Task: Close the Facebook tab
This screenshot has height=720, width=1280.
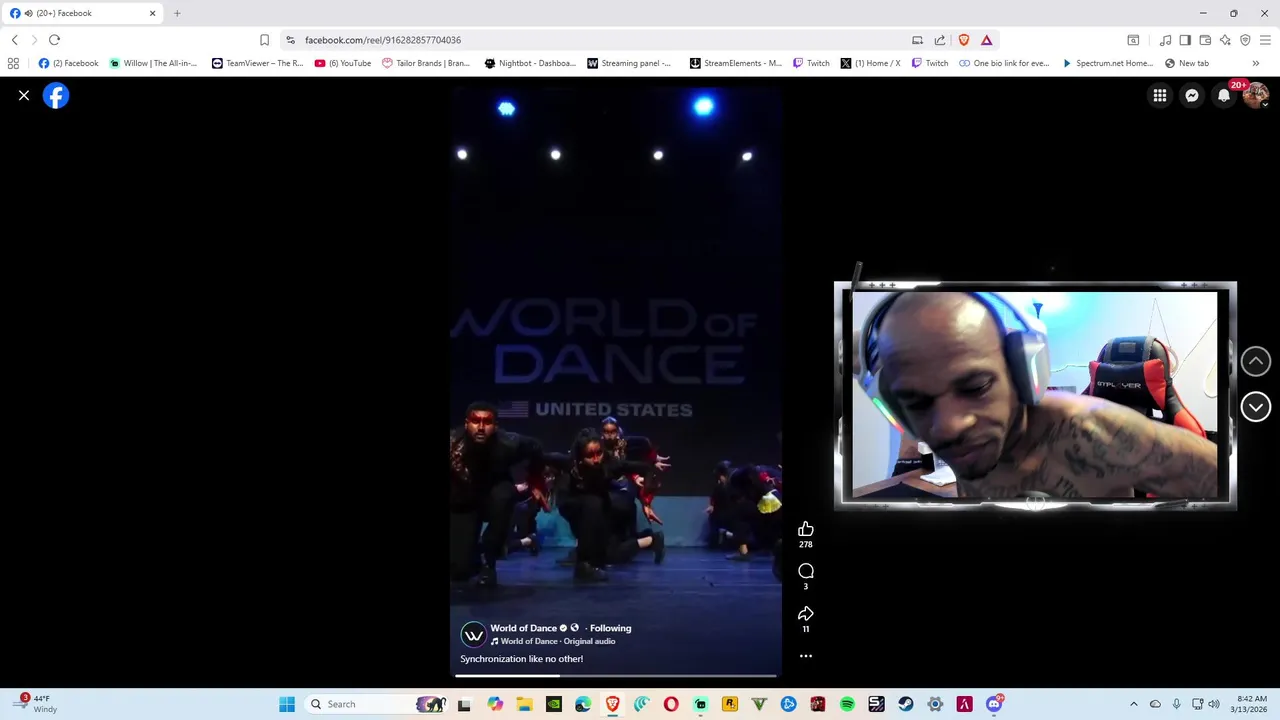Action: (153, 13)
